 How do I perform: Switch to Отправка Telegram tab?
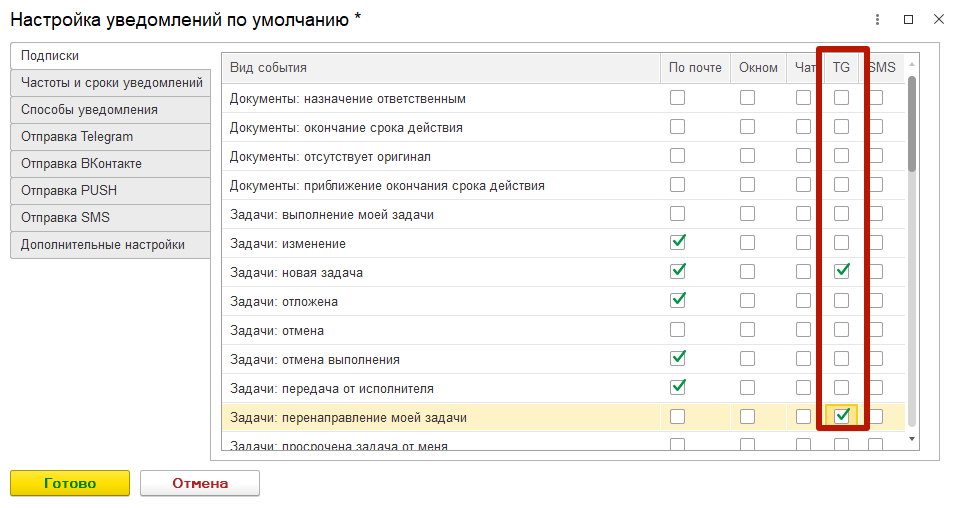(x=111, y=136)
